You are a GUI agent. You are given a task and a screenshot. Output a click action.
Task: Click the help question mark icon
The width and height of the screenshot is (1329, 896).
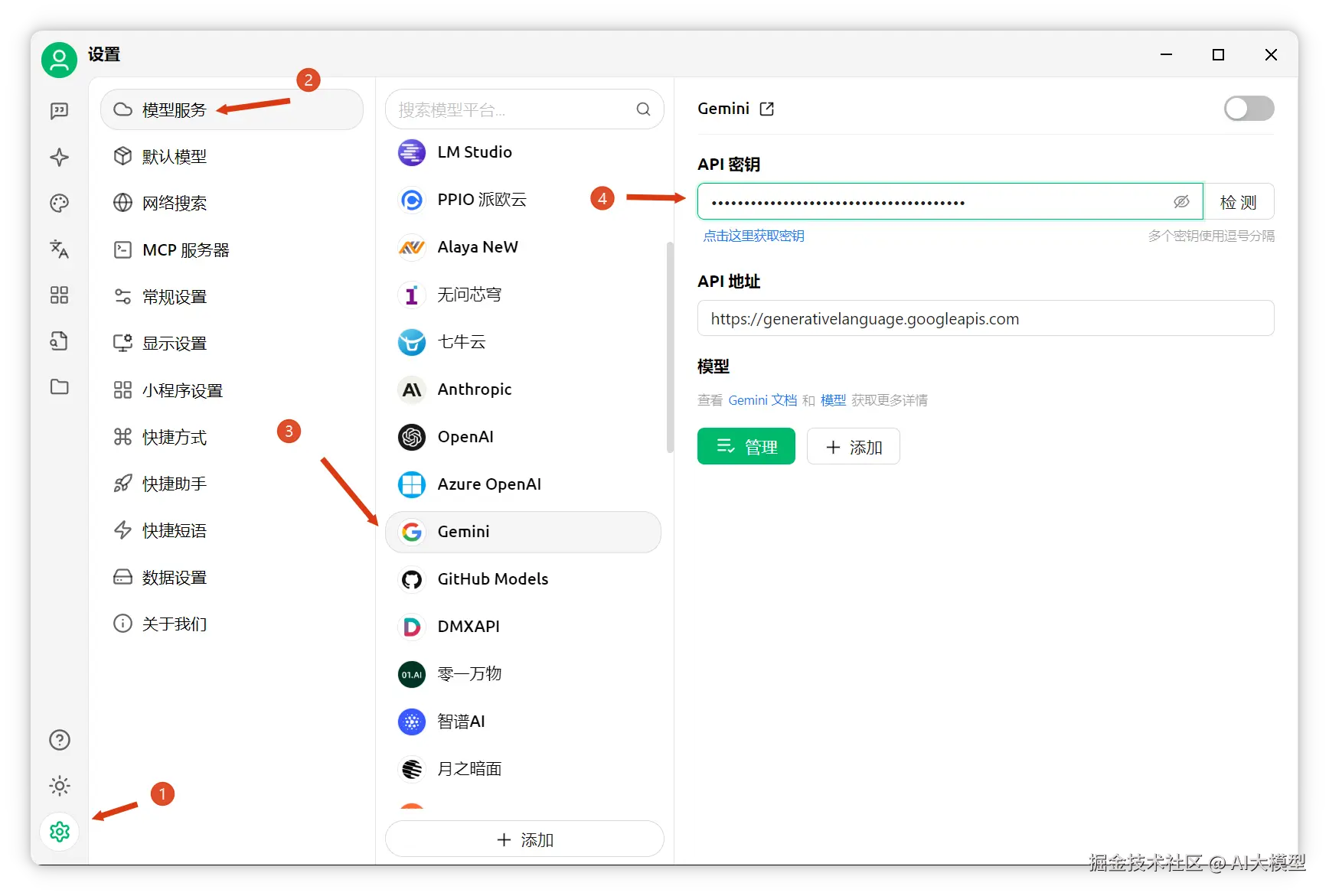click(x=59, y=740)
